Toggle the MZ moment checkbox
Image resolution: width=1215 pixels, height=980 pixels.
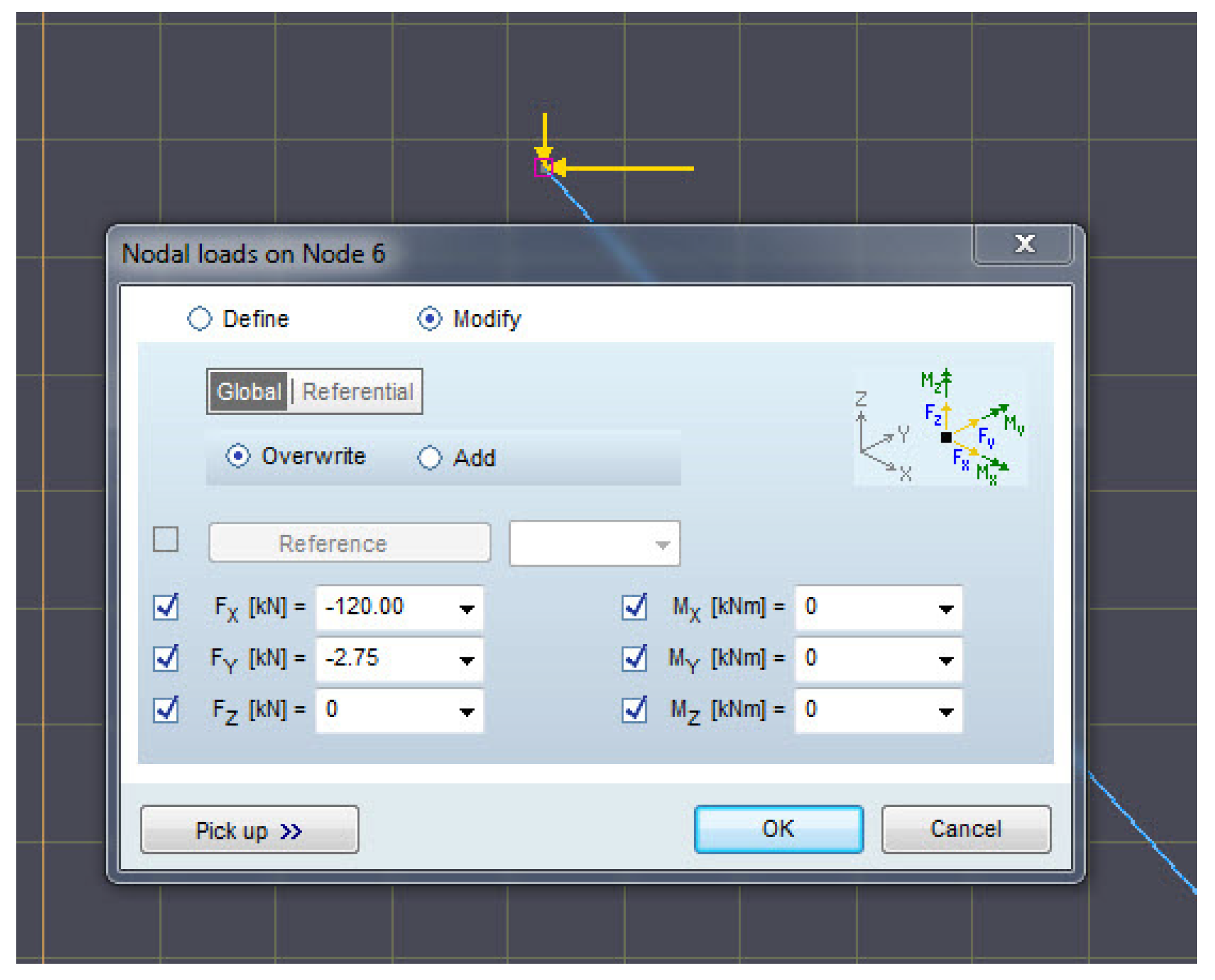click(634, 710)
